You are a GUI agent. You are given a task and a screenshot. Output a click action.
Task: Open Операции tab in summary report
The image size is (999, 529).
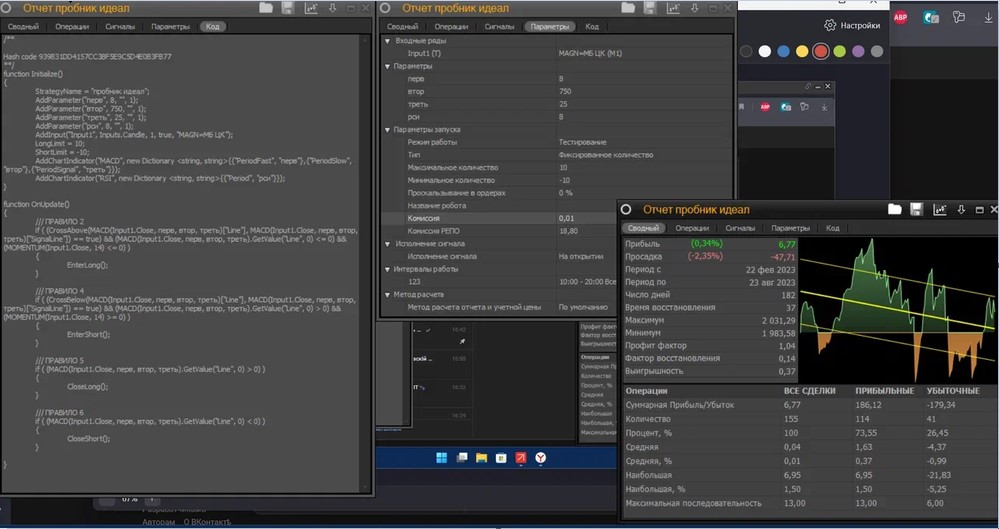tap(692, 228)
